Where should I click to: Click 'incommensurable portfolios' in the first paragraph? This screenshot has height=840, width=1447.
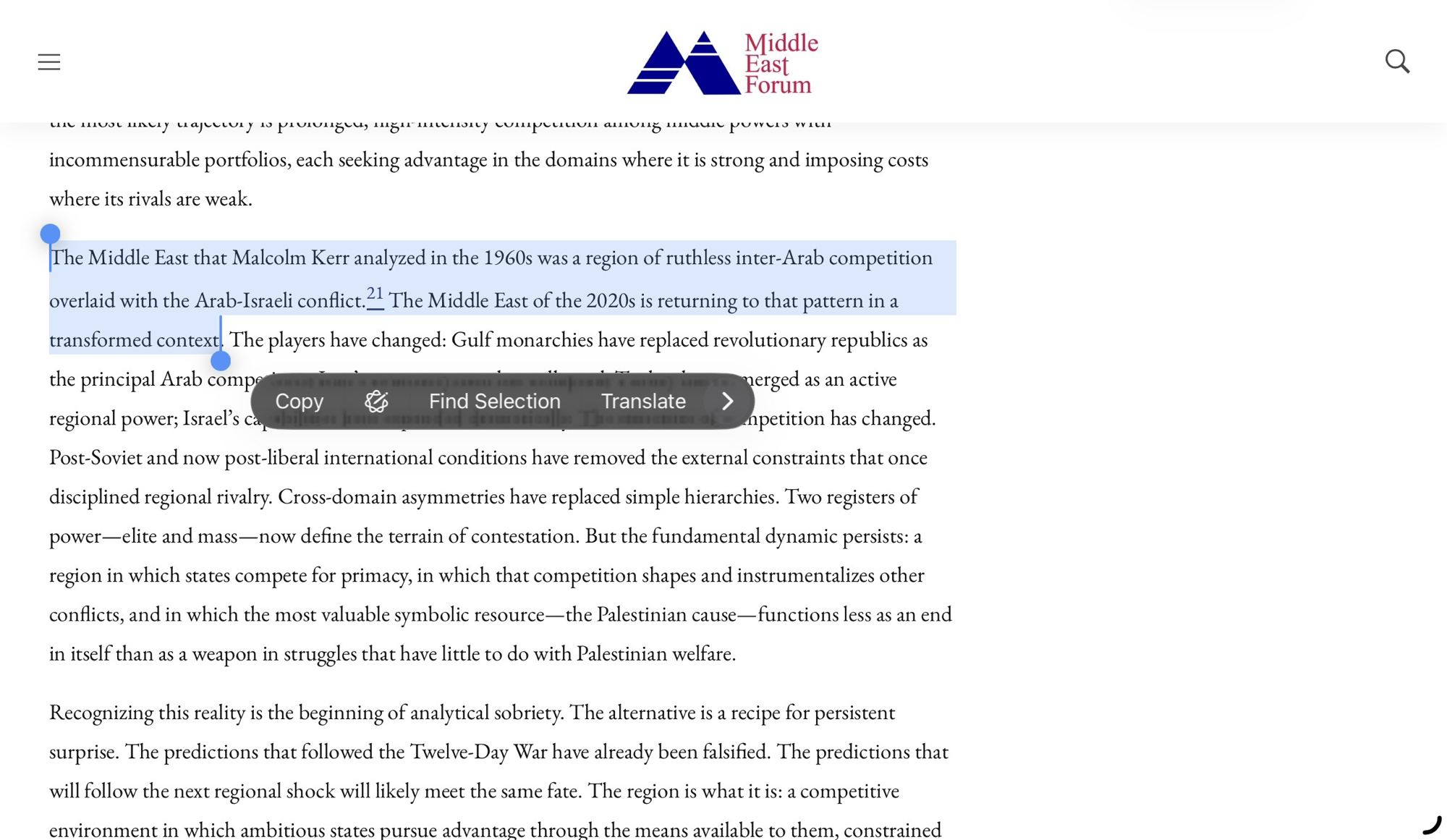tap(170, 160)
